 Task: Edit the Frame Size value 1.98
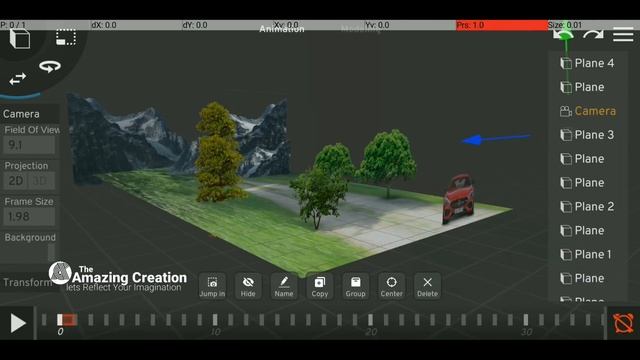coord(29,217)
